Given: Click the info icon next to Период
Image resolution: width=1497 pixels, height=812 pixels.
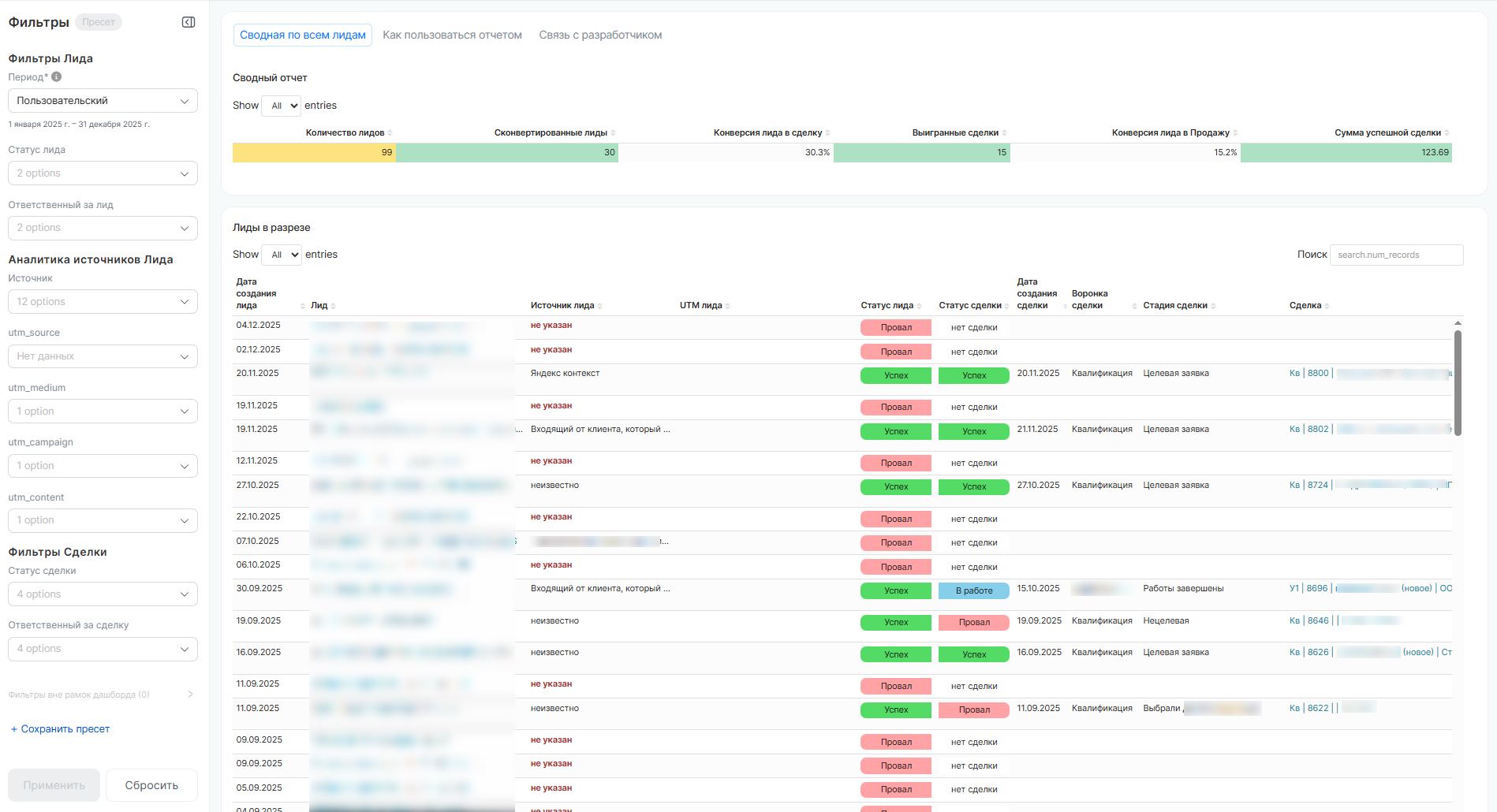Looking at the screenshot, I should (x=57, y=77).
